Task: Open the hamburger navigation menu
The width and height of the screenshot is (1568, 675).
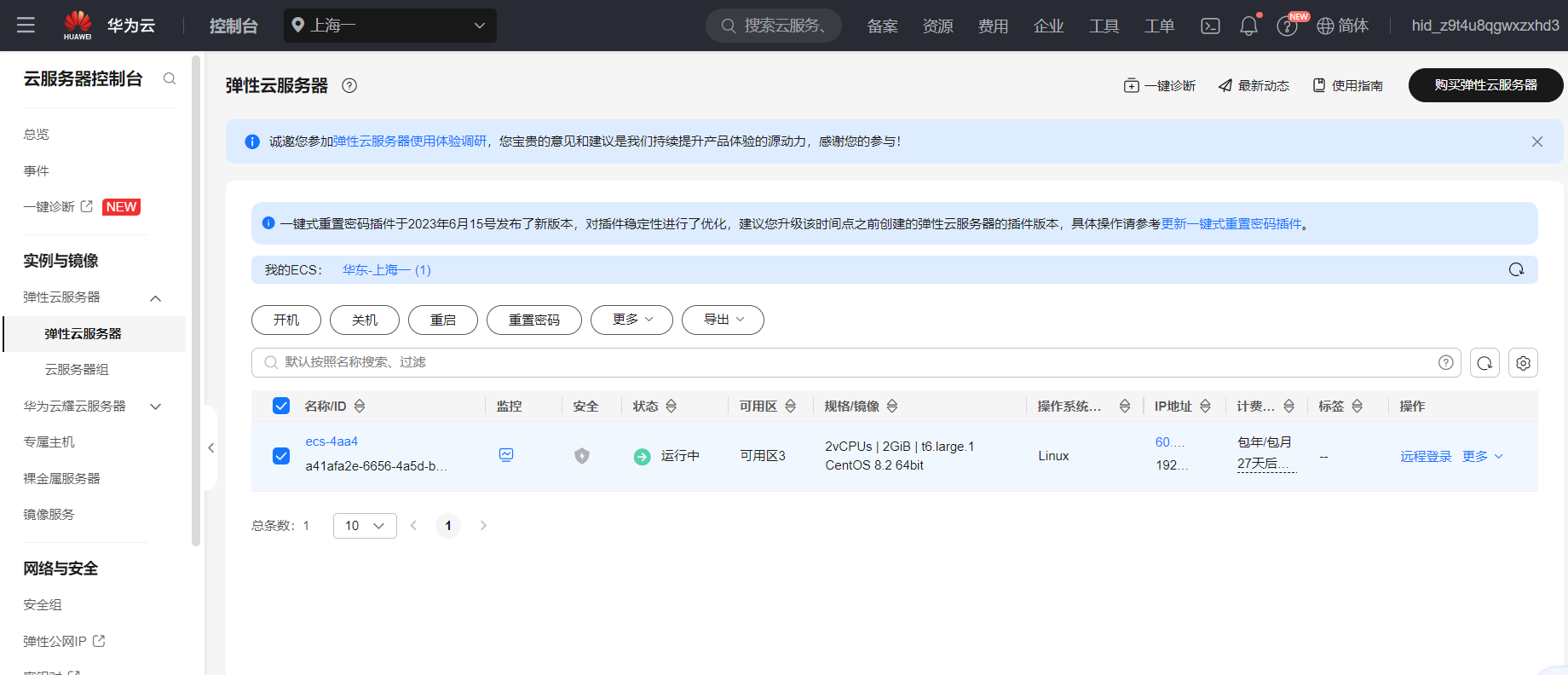Action: (26, 26)
